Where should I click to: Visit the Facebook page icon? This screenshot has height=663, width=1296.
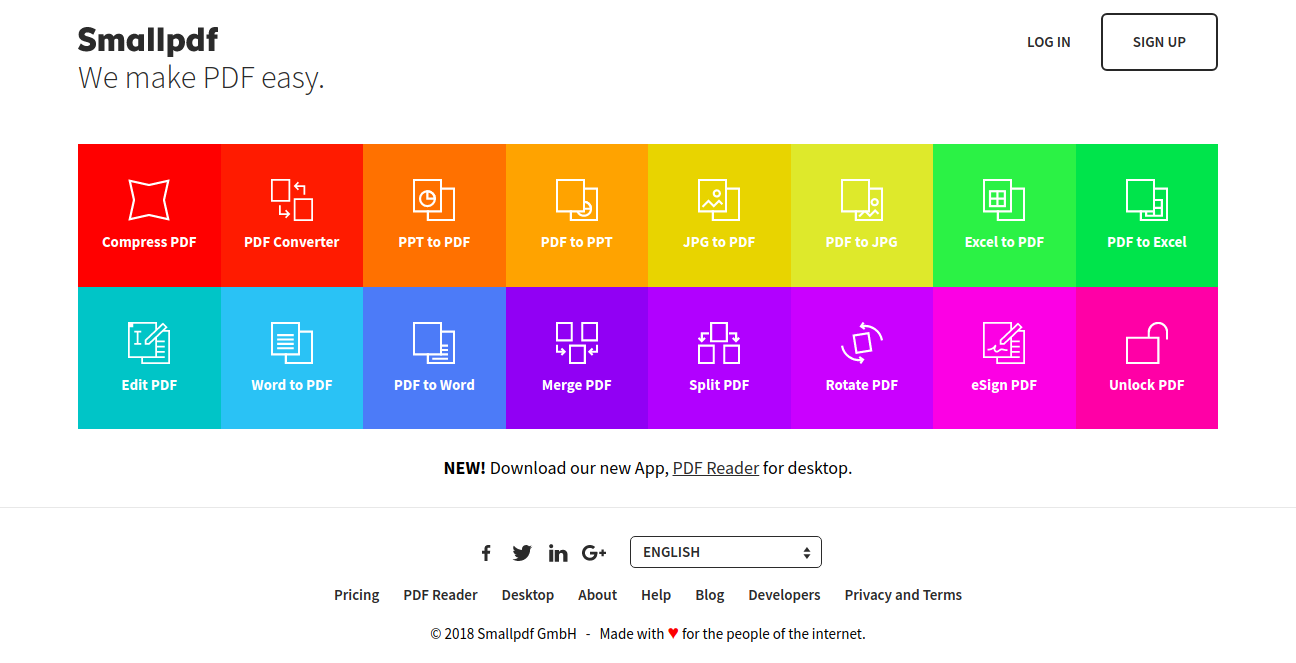[486, 552]
